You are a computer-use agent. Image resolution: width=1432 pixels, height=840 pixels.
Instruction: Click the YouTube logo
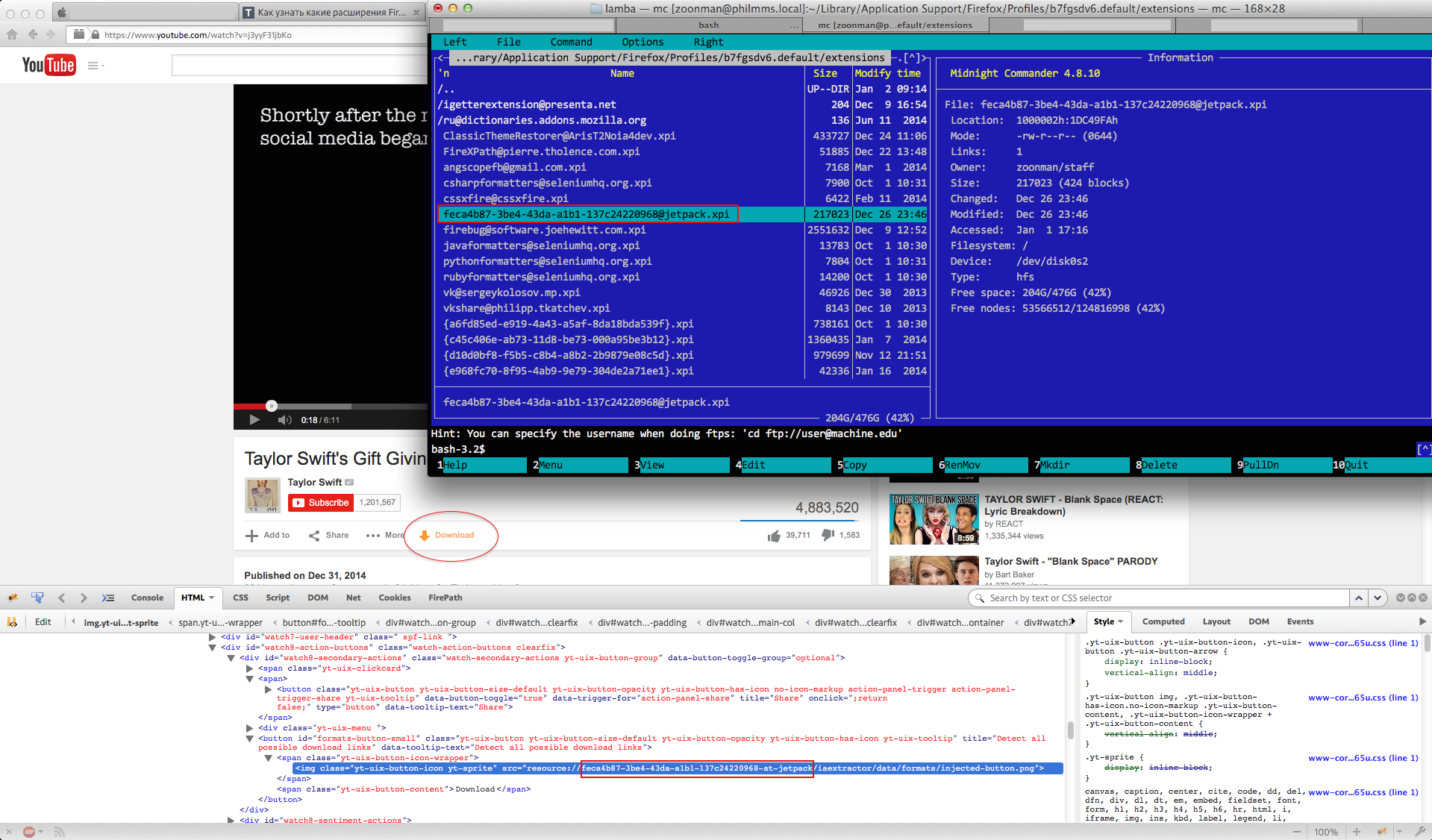(49, 65)
